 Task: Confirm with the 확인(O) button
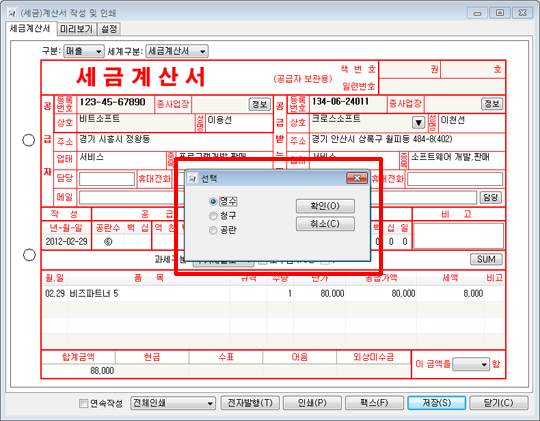point(325,206)
